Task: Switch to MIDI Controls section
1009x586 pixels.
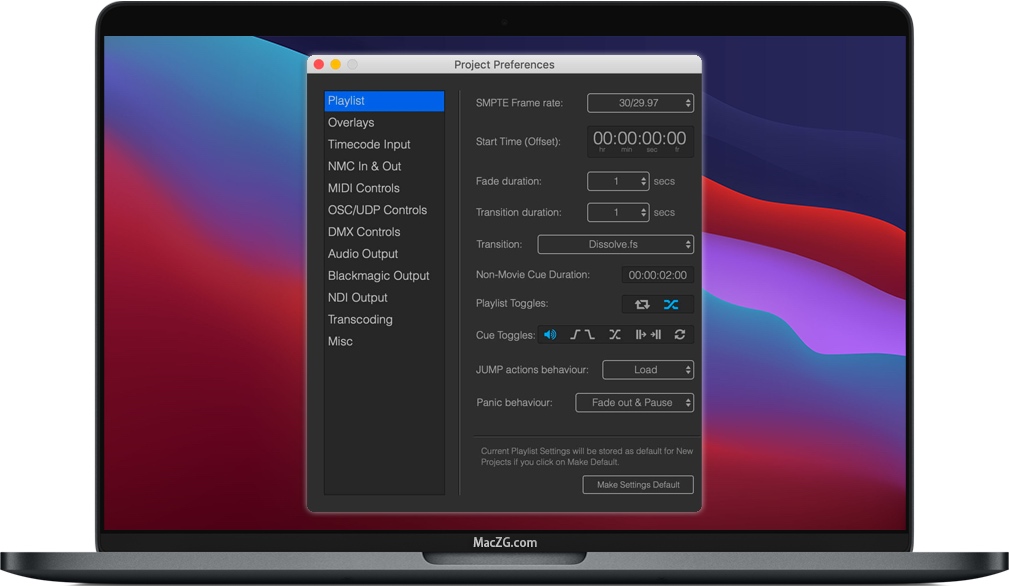Action: [x=363, y=188]
